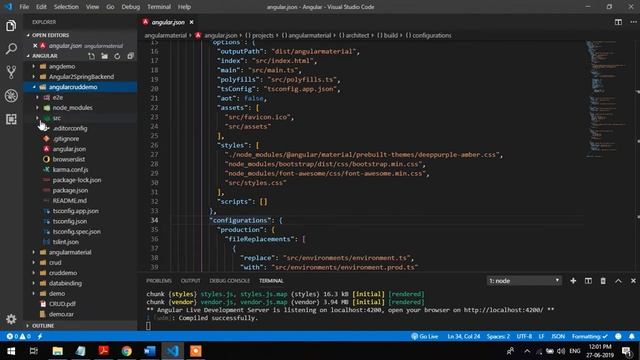Collapse all folders in Explorer
The image size is (640, 360).
click(130, 56)
